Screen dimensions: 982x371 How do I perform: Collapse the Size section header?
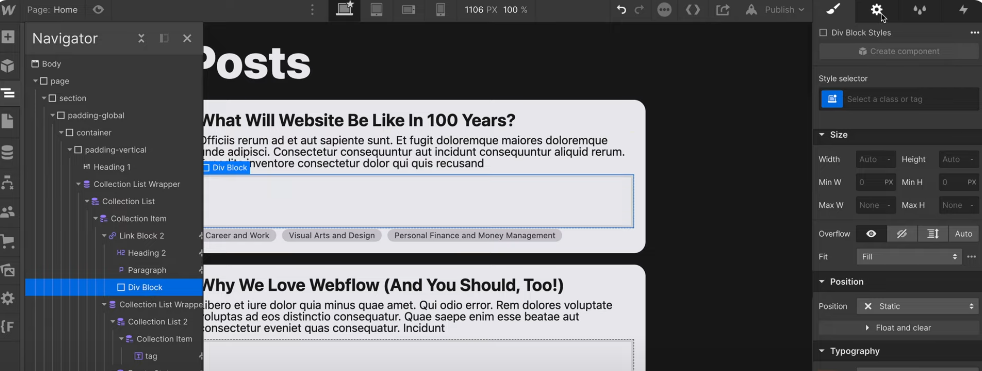click(x=896, y=135)
